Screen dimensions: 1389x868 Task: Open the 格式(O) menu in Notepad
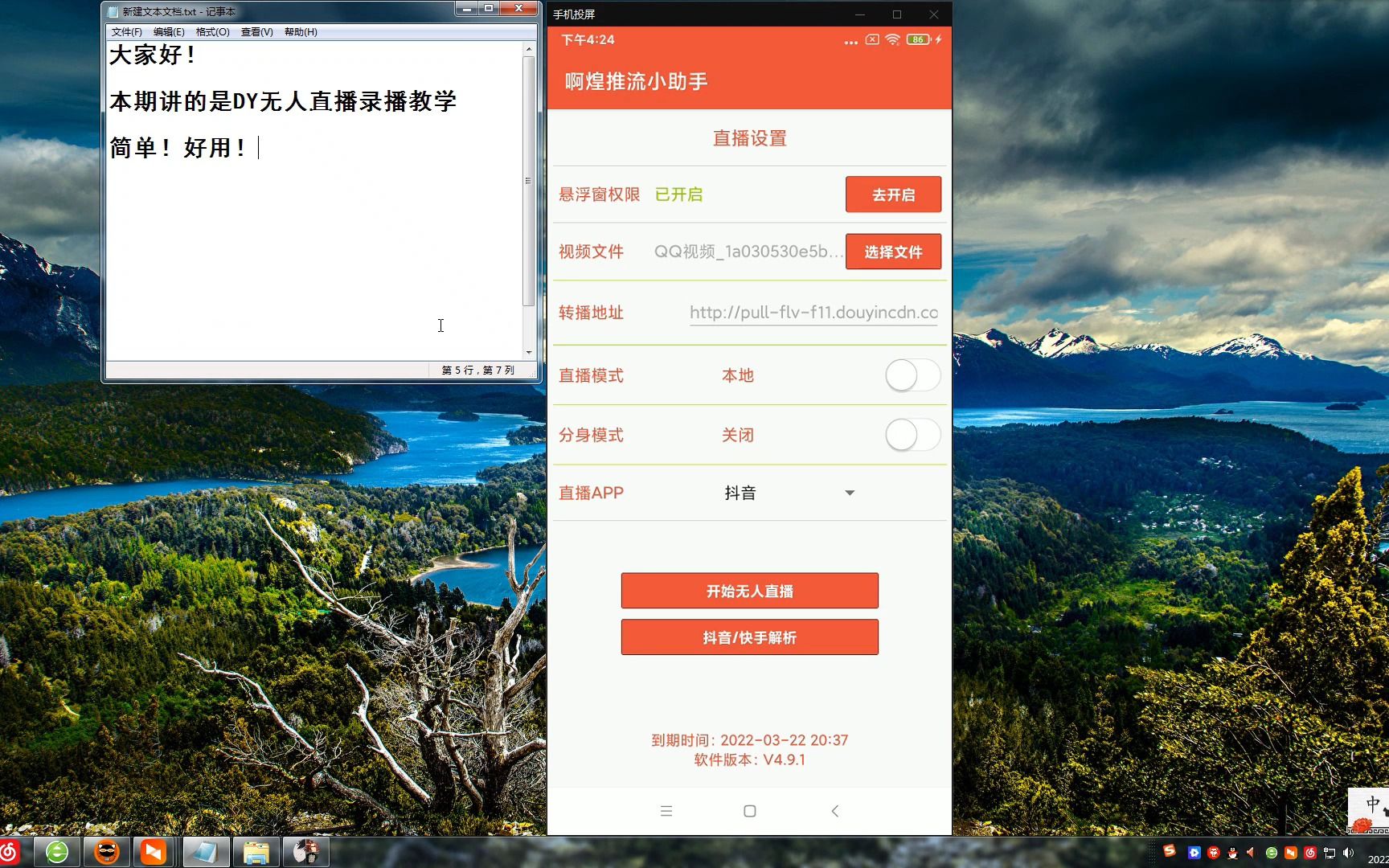[x=211, y=32]
